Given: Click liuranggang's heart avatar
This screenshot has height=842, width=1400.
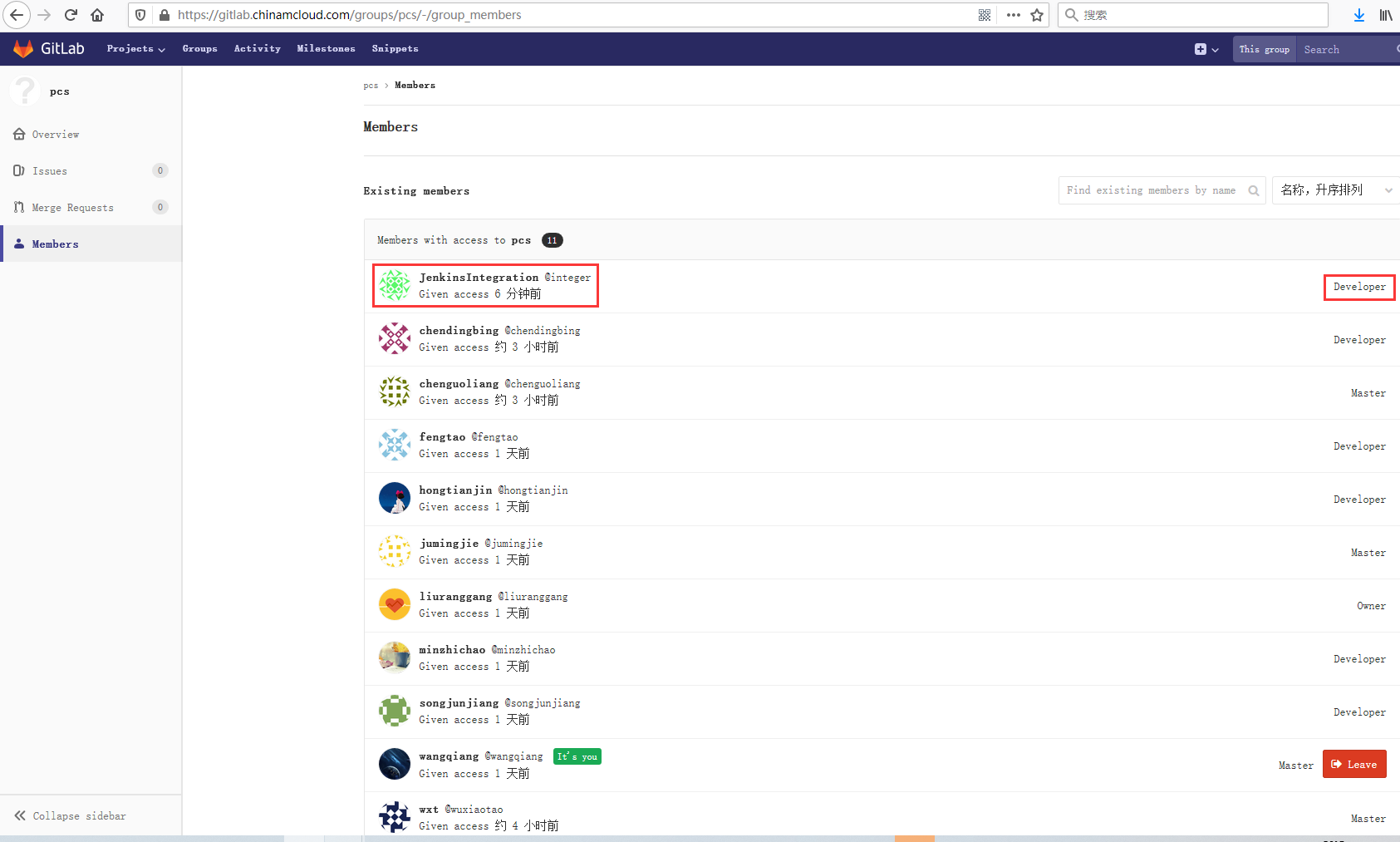Looking at the screenshot, I should coord(395,604).
